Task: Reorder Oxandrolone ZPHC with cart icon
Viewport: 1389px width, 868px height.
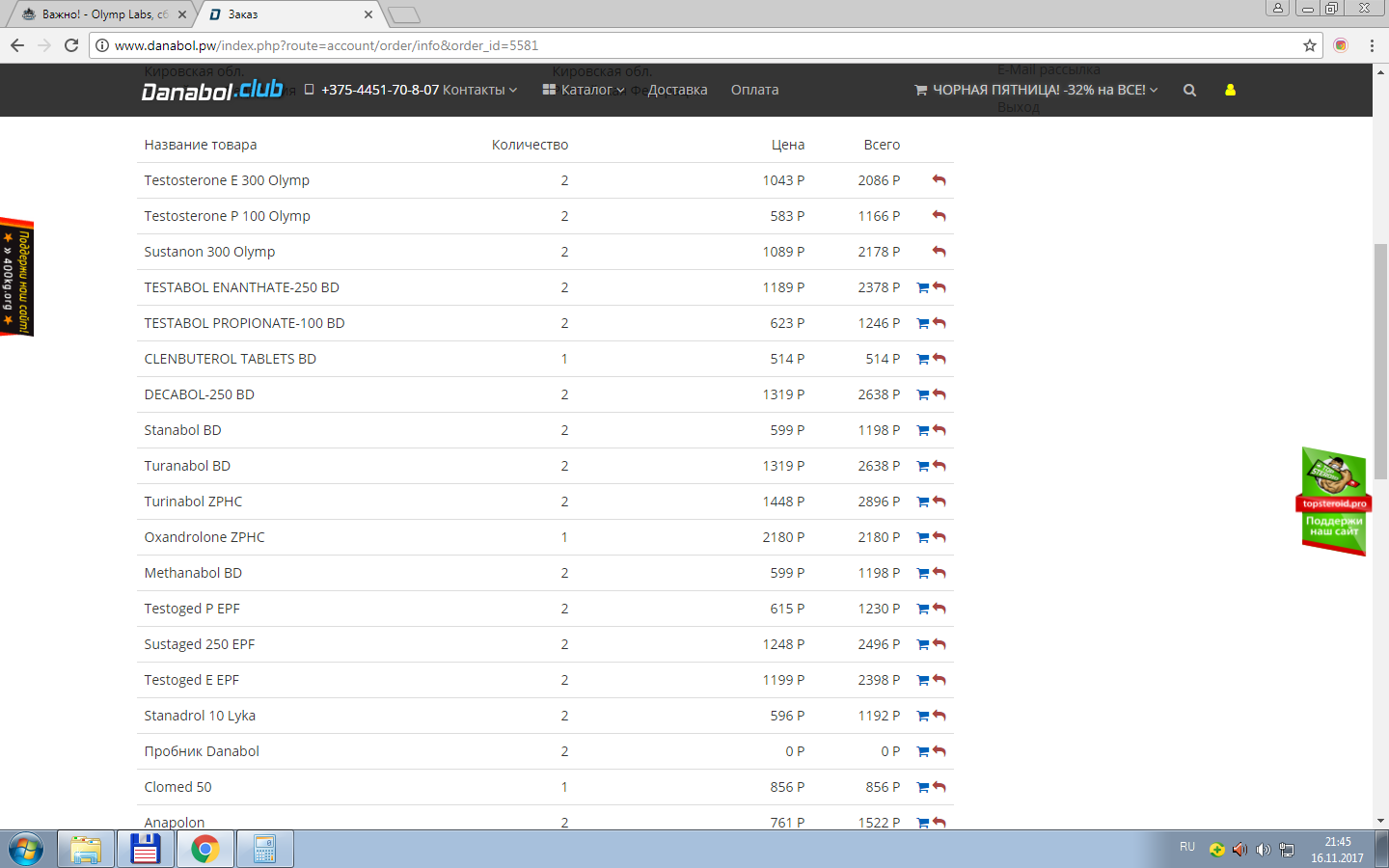Action: [923, 537]
